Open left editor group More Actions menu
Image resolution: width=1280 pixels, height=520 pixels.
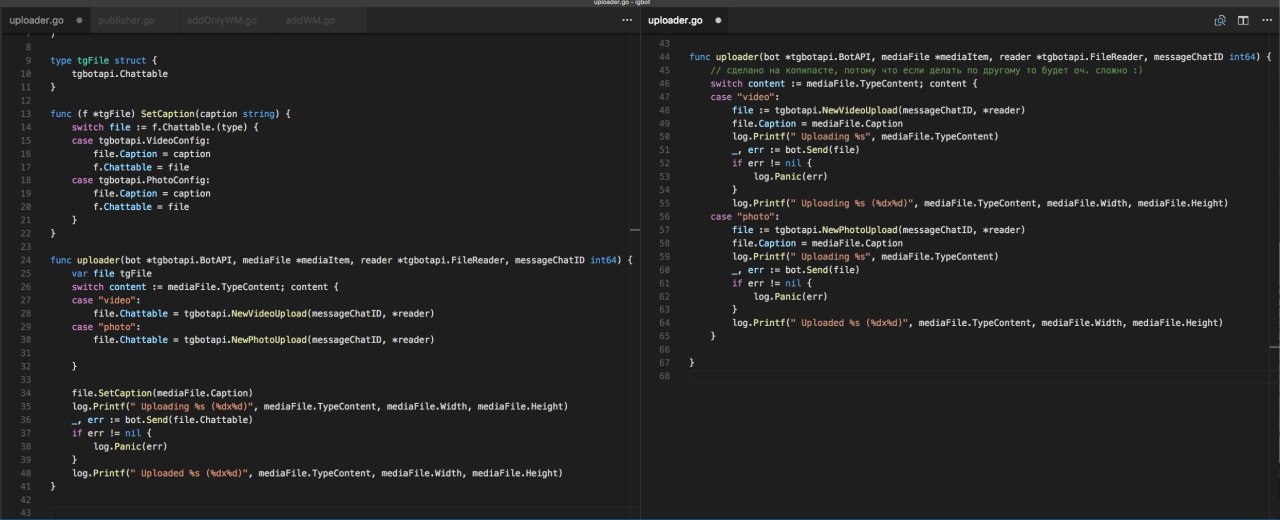click(x=627, y=20)
